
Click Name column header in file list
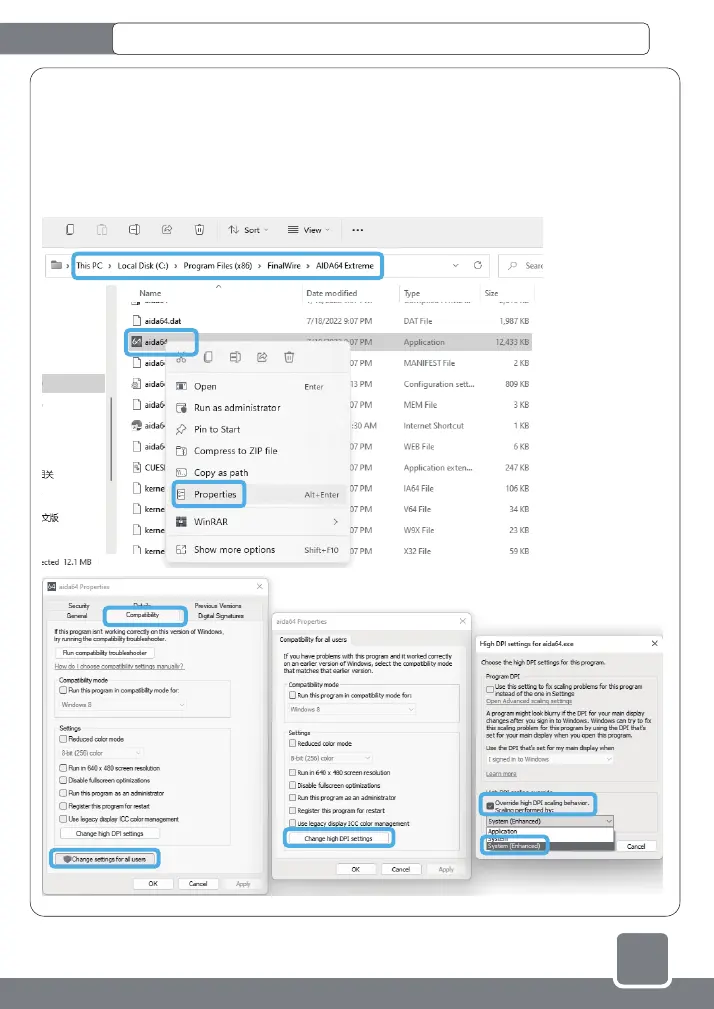click(x=150, y=293)
